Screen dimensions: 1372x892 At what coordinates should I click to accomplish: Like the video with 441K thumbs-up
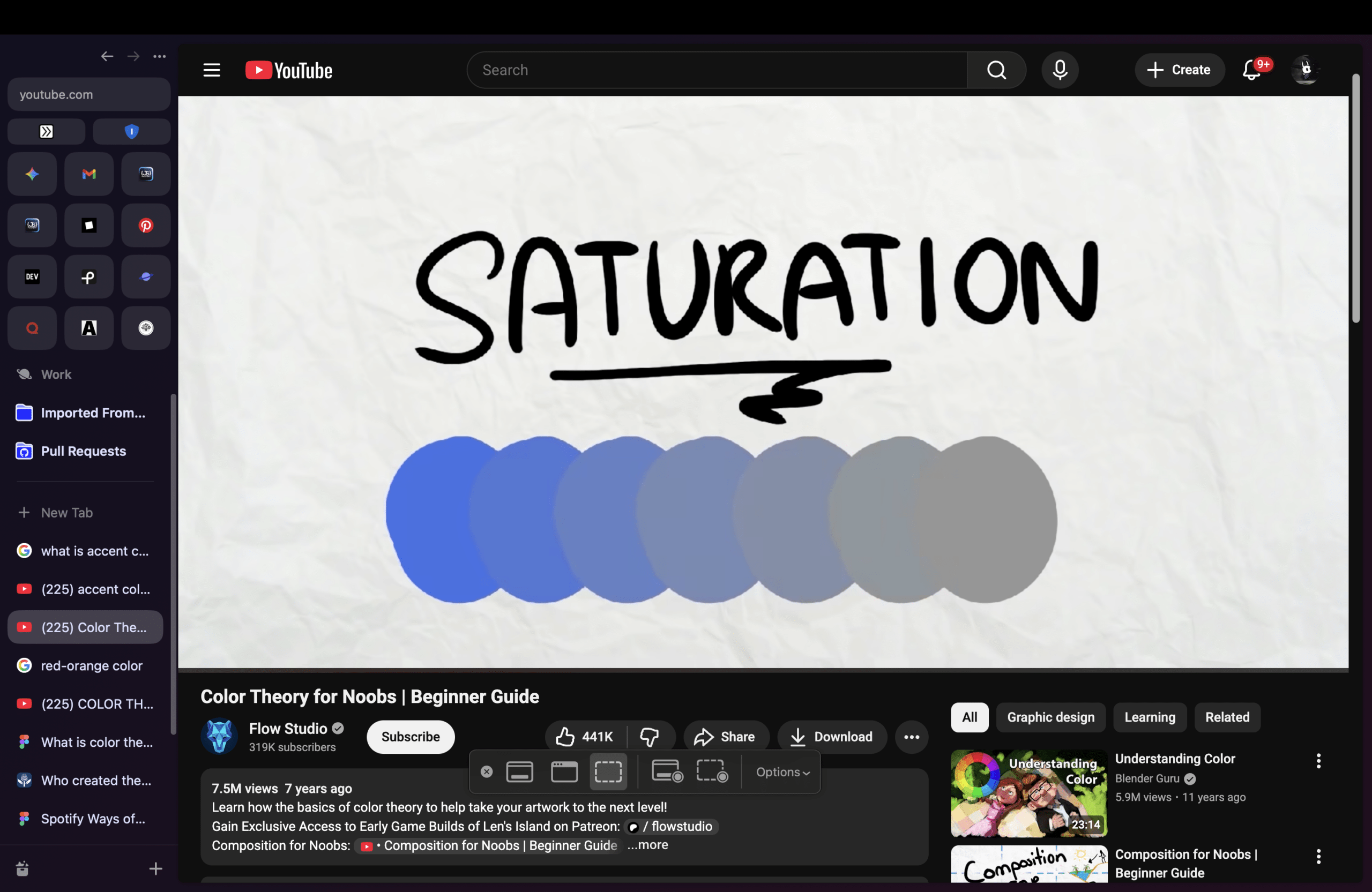[584, 737]
